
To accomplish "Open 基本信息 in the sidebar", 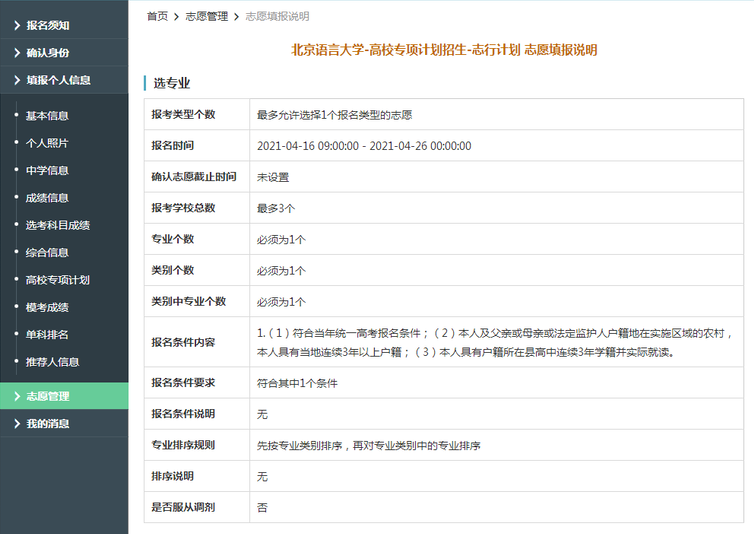I will click(x=47, y=116).
